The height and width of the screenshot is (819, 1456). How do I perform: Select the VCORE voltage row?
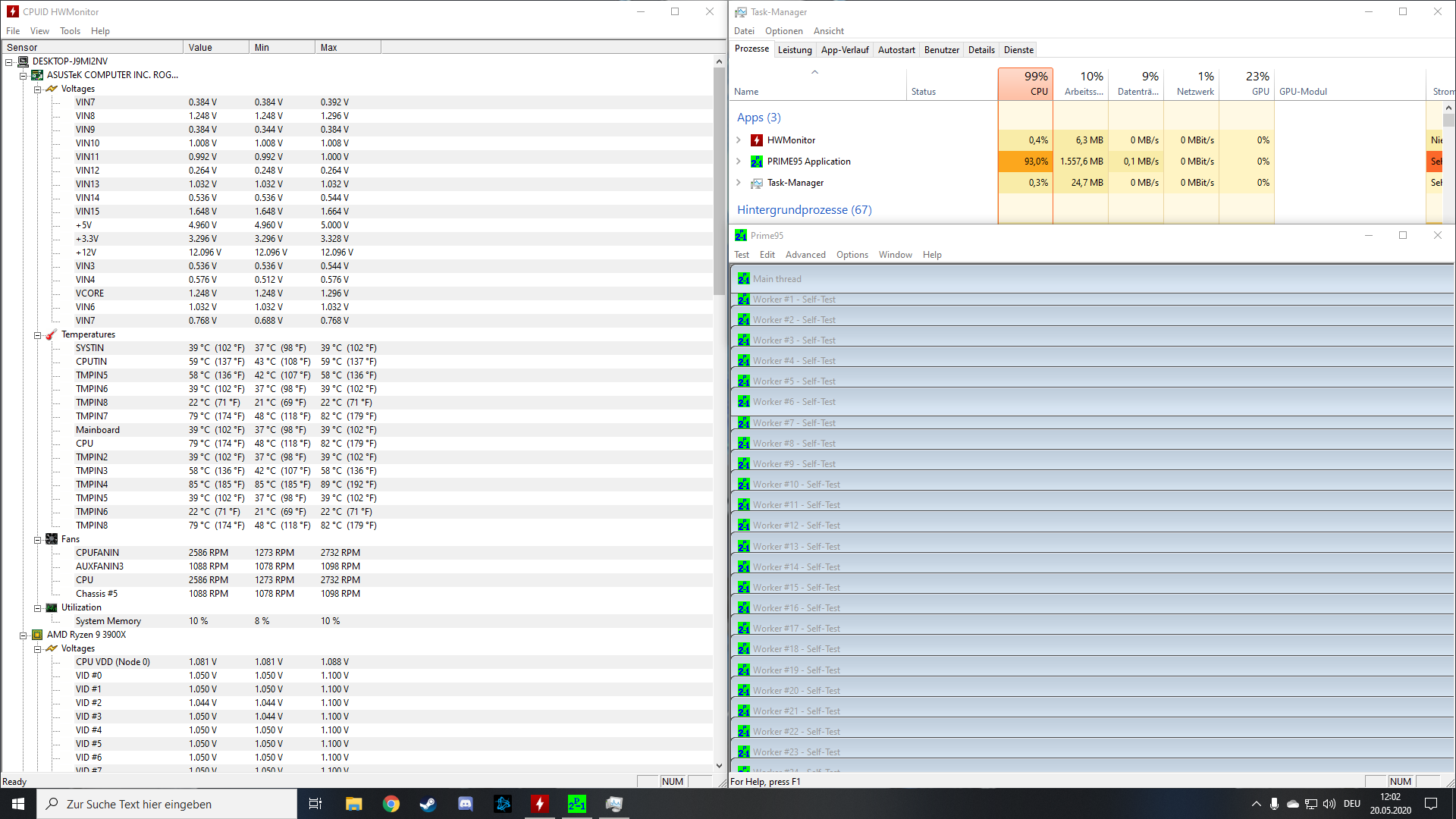click(356, 293)
